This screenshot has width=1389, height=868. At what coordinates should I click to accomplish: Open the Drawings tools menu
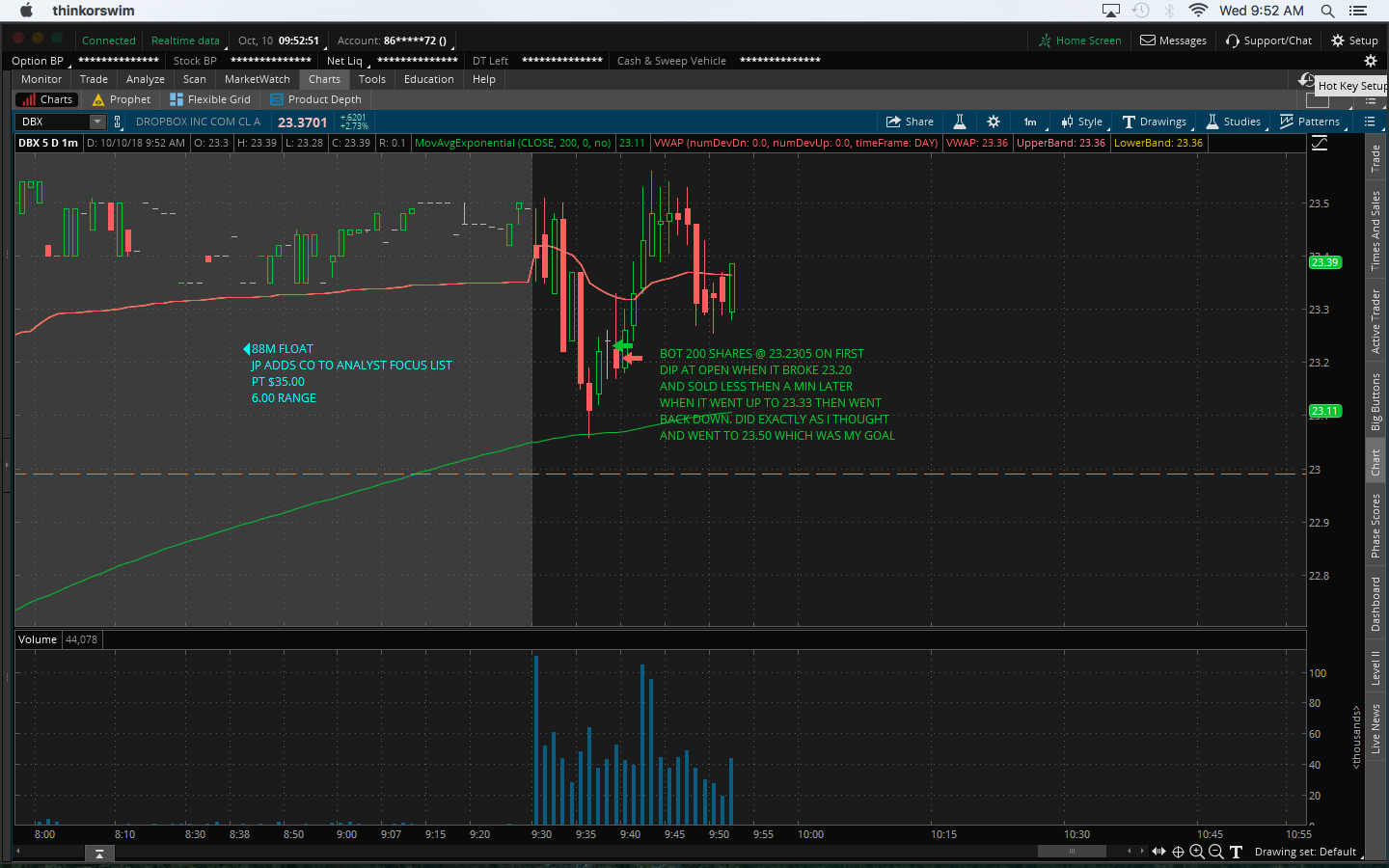pos(1155,122)
